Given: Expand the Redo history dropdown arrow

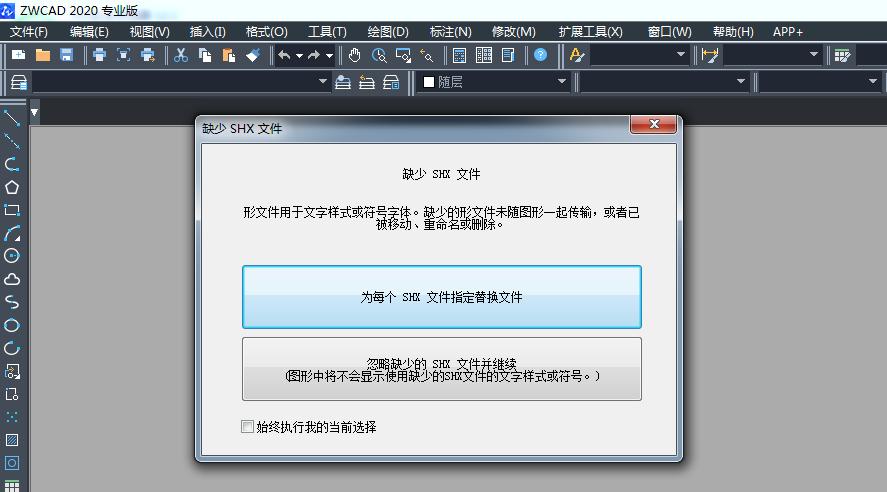Looking at the screenshot, I should click(329, 55).
